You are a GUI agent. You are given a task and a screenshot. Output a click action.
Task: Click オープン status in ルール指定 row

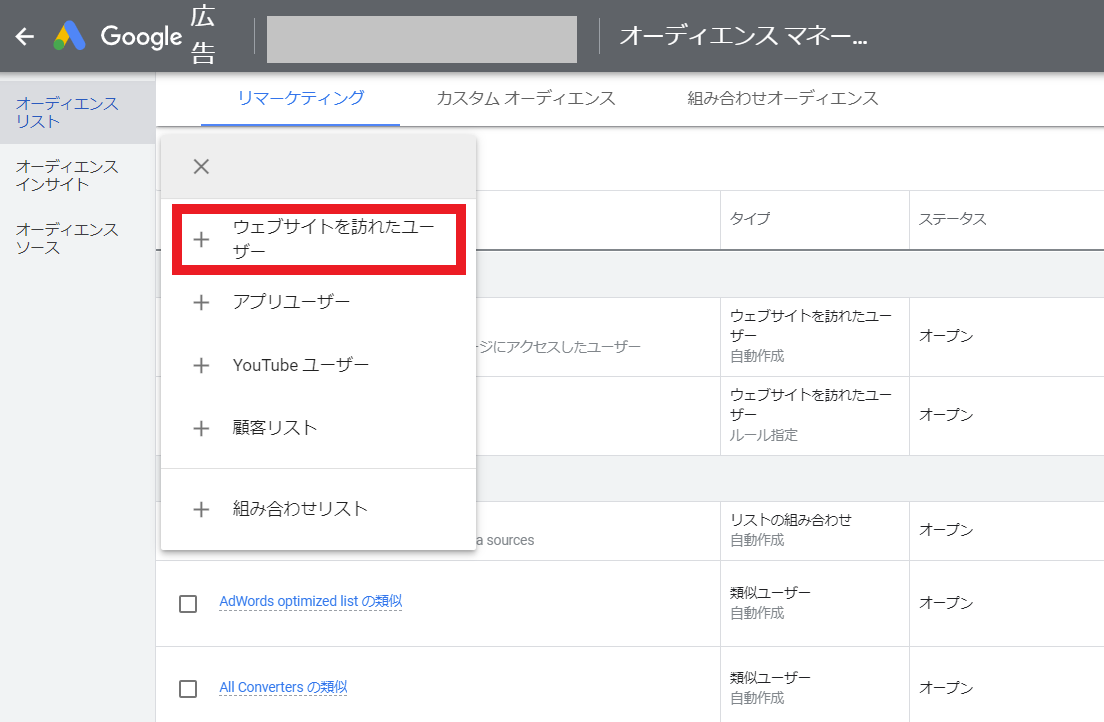[946, 415]
